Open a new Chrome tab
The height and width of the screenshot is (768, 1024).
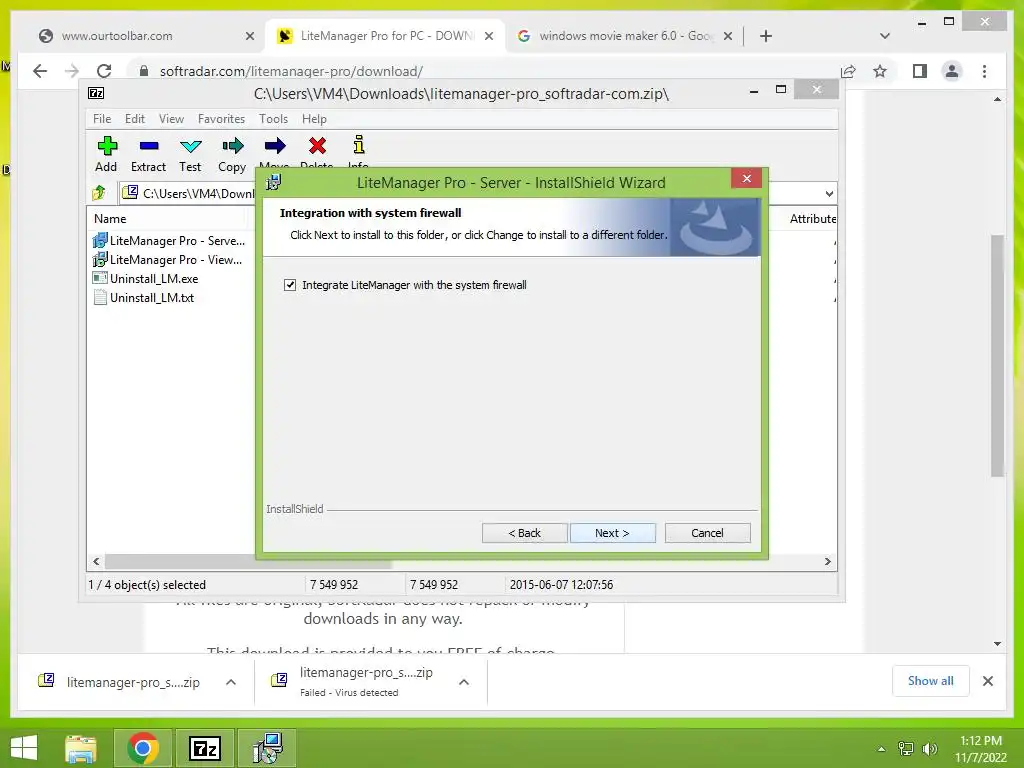766,36
